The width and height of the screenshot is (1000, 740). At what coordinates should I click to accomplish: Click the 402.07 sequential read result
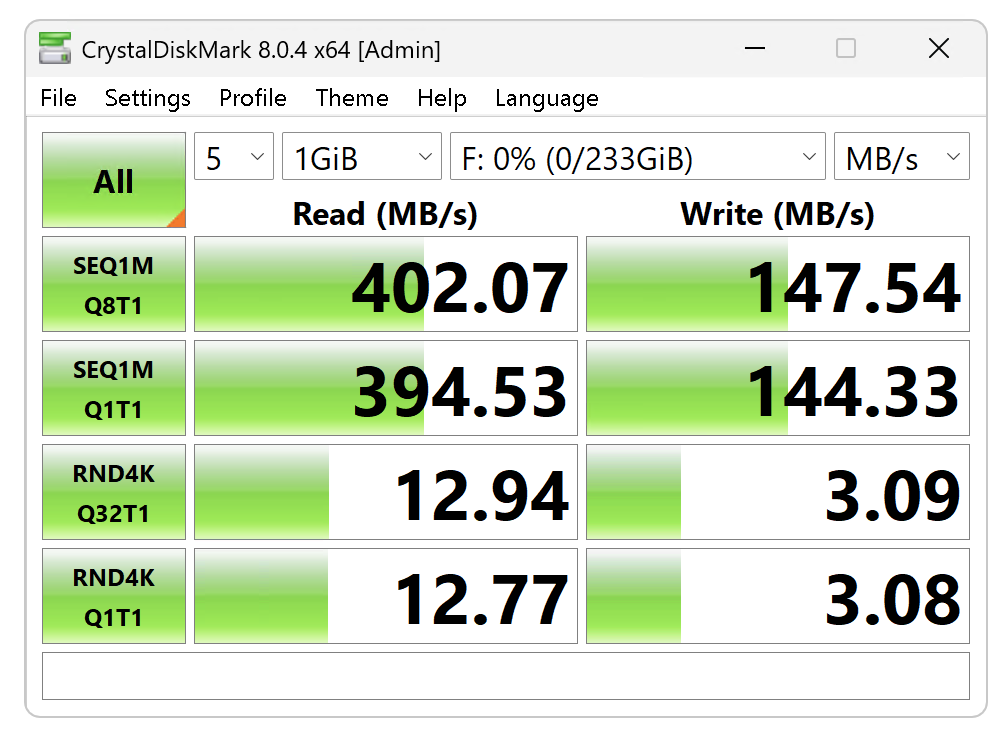386,285
